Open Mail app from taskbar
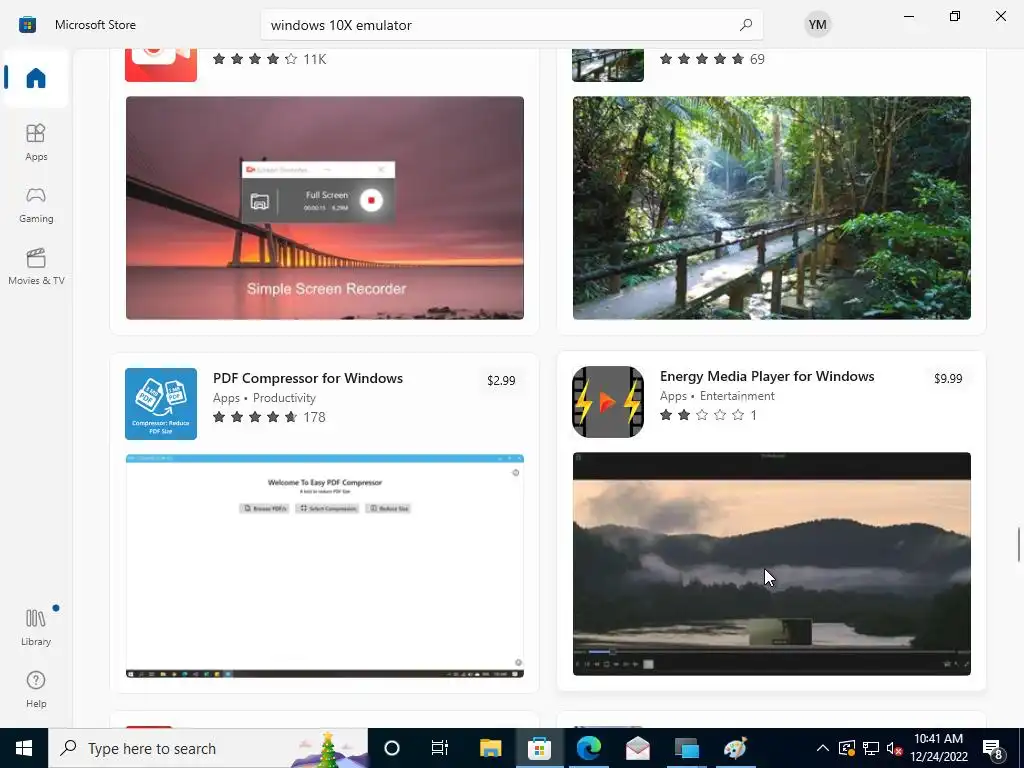The height and width of the screenshot is (768, 1024). (x=637, y=748)
